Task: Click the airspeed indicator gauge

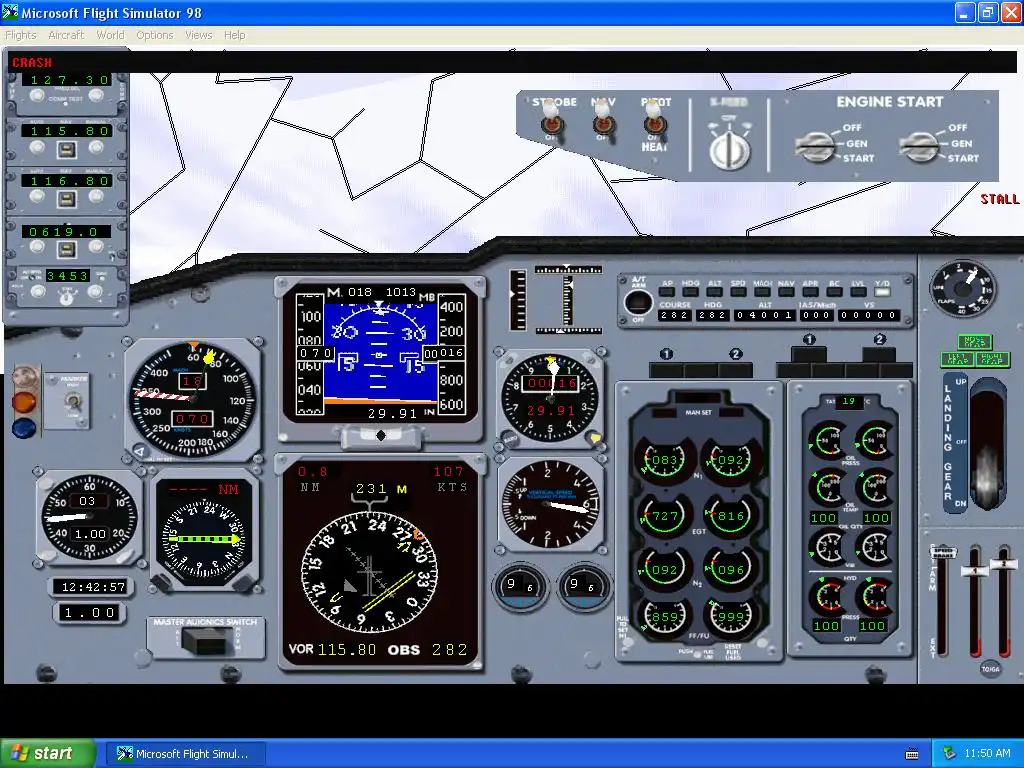Action: [x=193, y=399]
